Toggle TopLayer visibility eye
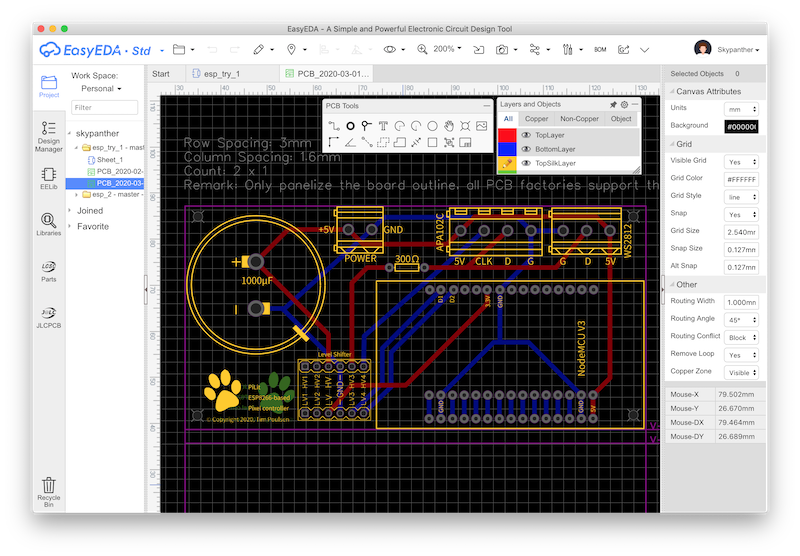800x556 pixels. click(x=526, y=135)
